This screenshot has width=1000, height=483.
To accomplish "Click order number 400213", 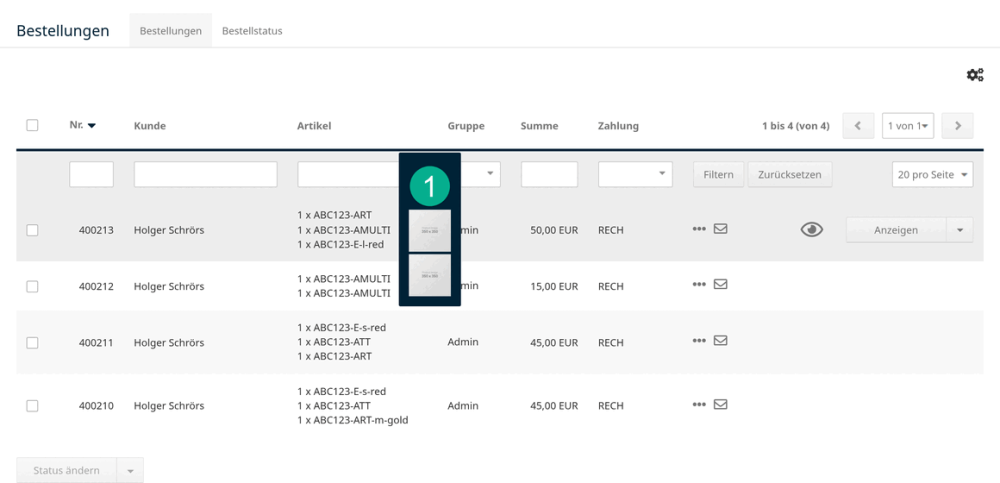I will (x=96, y=230).
